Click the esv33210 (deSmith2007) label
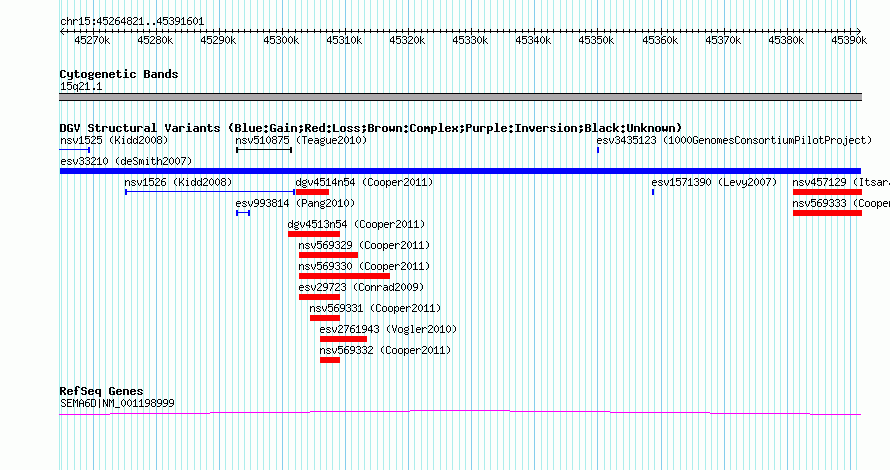Image resolution: width=890 pixels, height=470 pixels. (126, 161)
